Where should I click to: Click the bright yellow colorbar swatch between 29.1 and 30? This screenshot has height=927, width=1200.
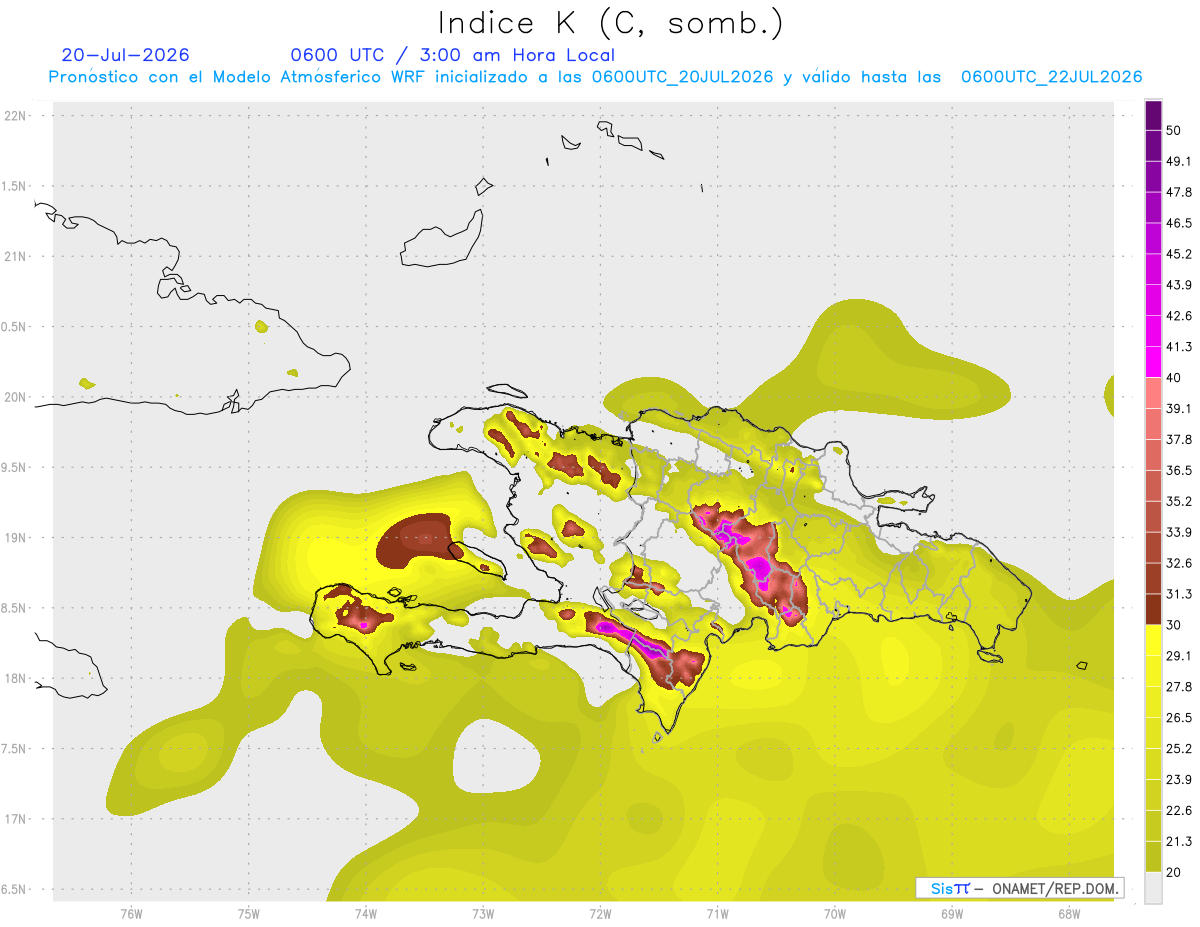pos(1153,640)
